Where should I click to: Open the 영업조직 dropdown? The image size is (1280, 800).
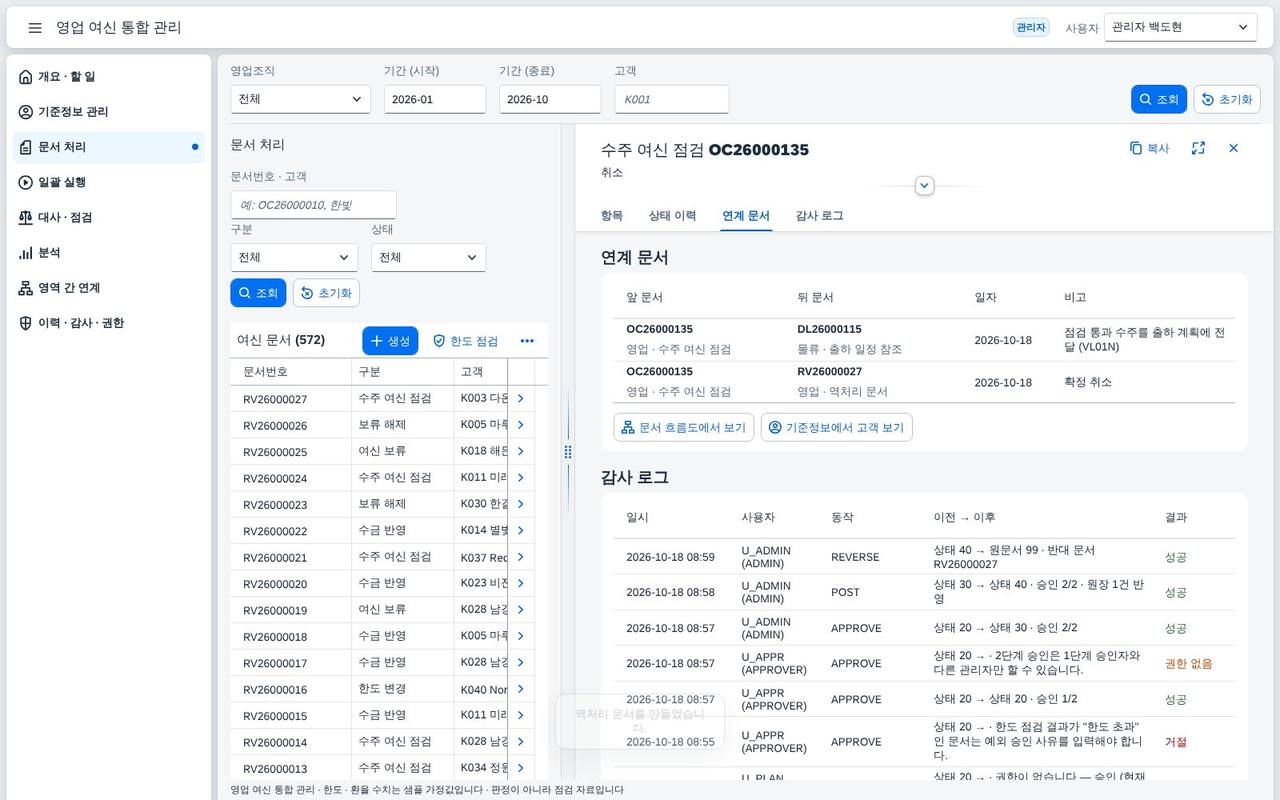[x=300, y=99]
